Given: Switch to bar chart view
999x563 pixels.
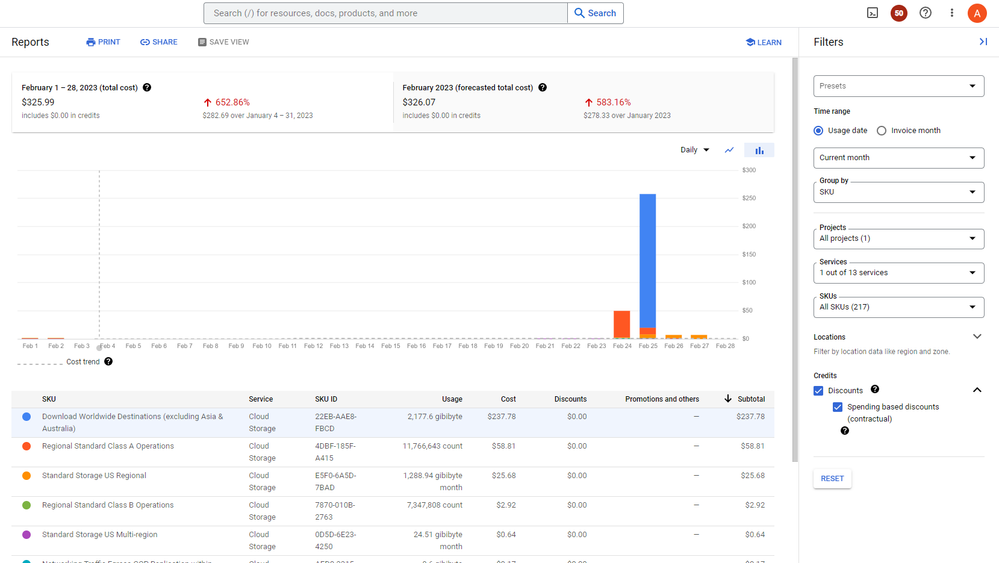Looking at the screenshot, I should click(x=759, y=150).
